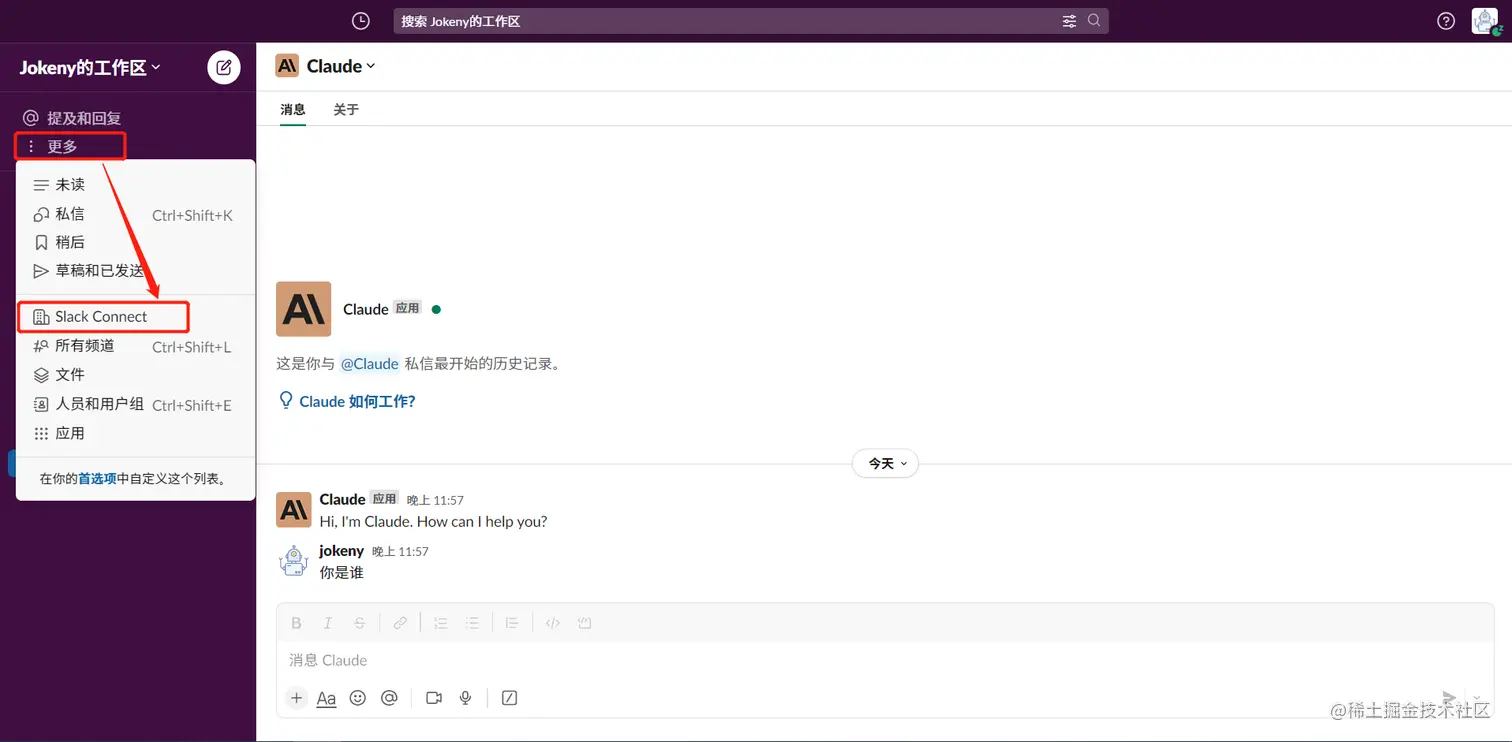Select Slack Connect from the menu
Viewport: 1512px width, 742px height.
103,316
